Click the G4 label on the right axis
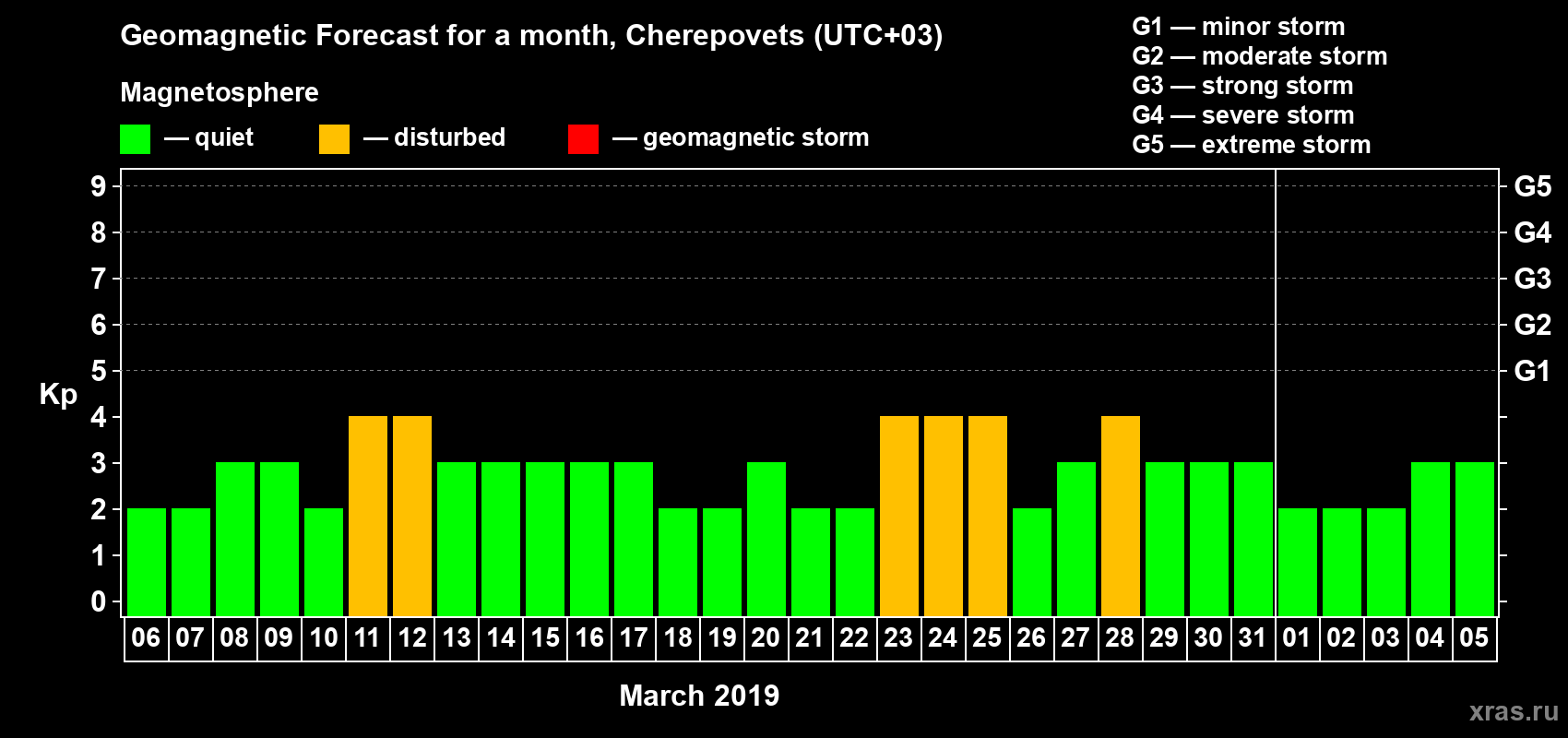Screen dimensions: 1568x738 [1533, 232]
